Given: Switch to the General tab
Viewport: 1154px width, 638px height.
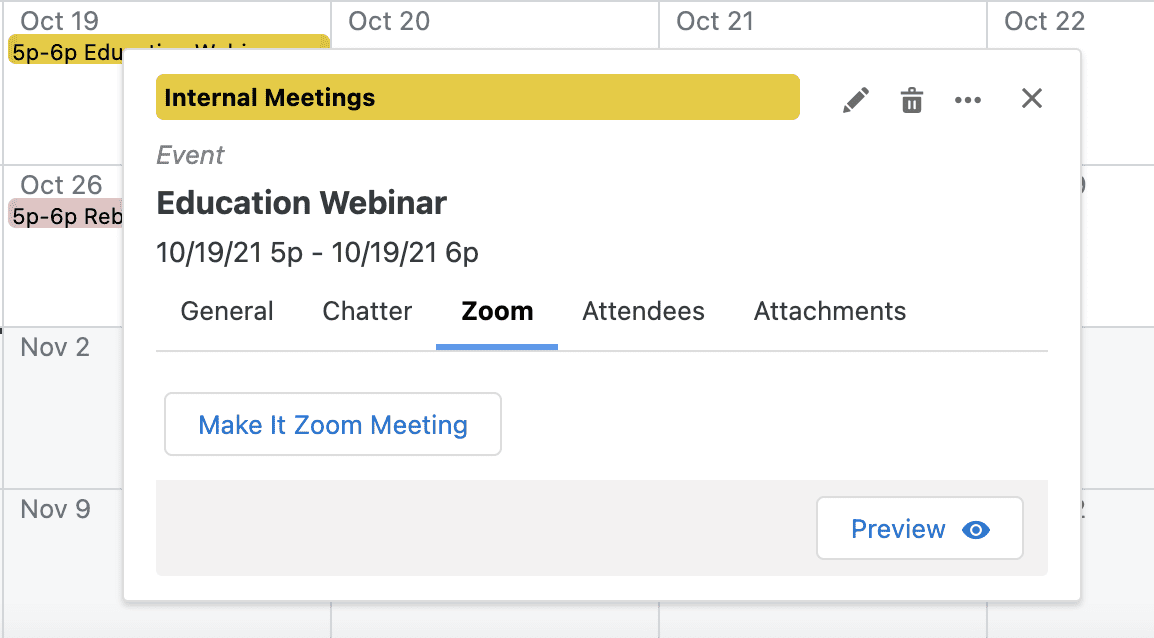Looking at the screenshot, I should 227,311.
